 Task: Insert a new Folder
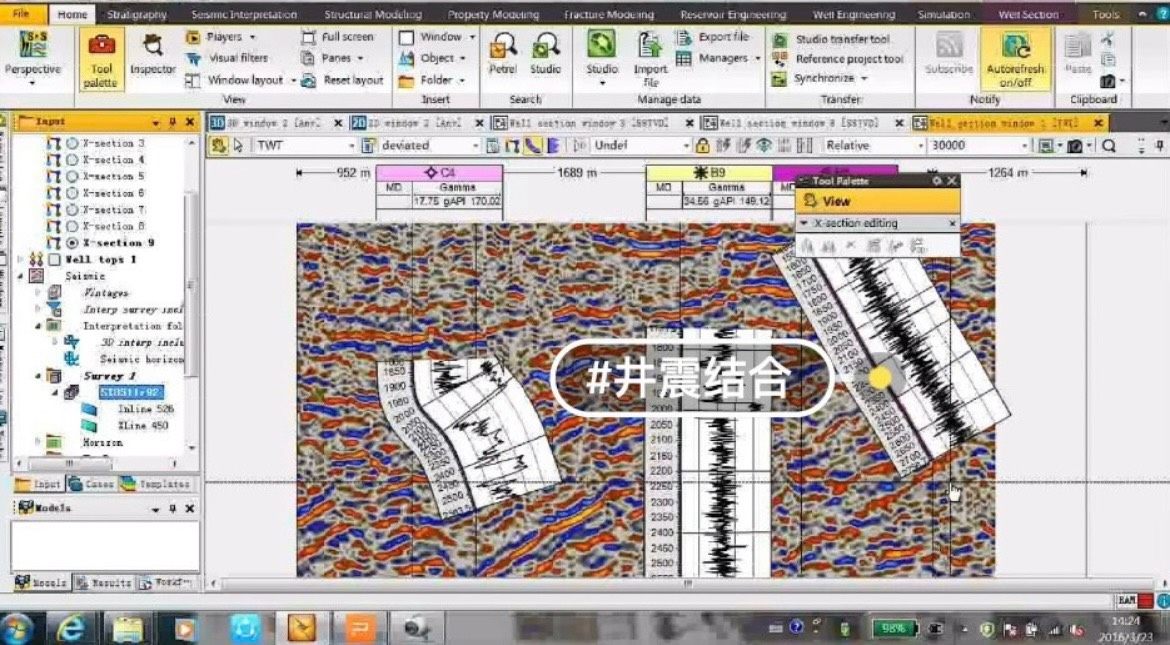432,80
